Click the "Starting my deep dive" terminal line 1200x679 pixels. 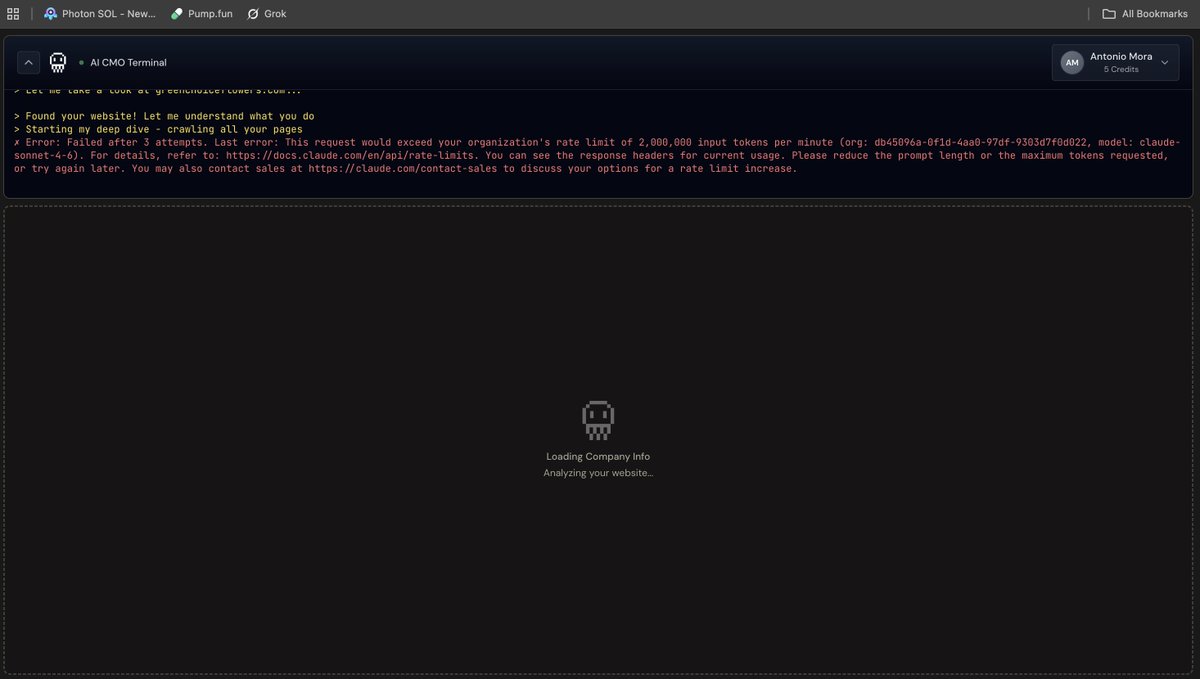click(x=158, y=129)
